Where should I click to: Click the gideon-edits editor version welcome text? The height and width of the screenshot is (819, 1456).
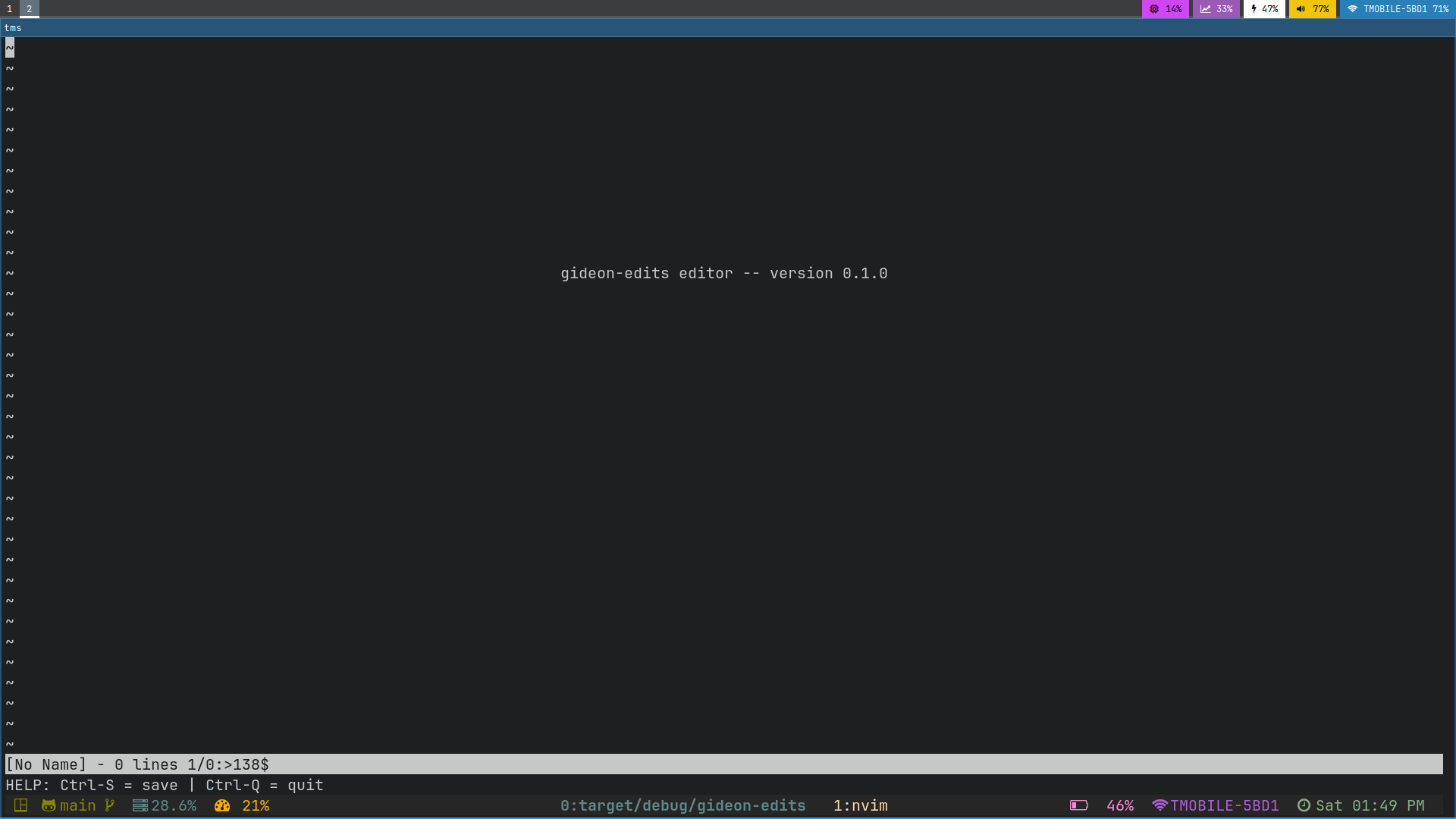[x=723, y=274]
